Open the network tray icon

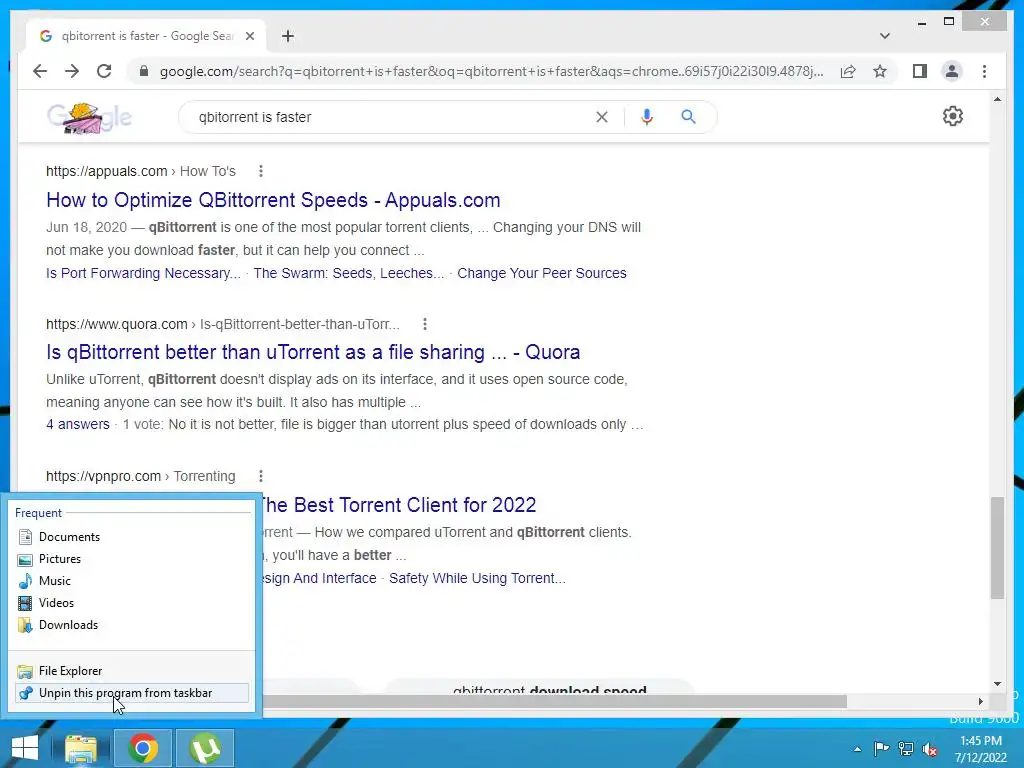click(x=906, y=749)
